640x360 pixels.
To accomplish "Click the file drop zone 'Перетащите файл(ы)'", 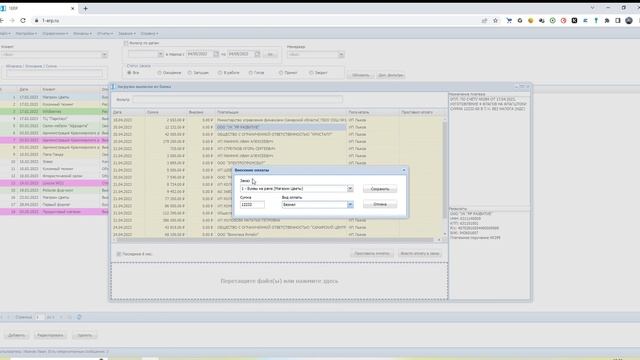I will tap(279, 281).
